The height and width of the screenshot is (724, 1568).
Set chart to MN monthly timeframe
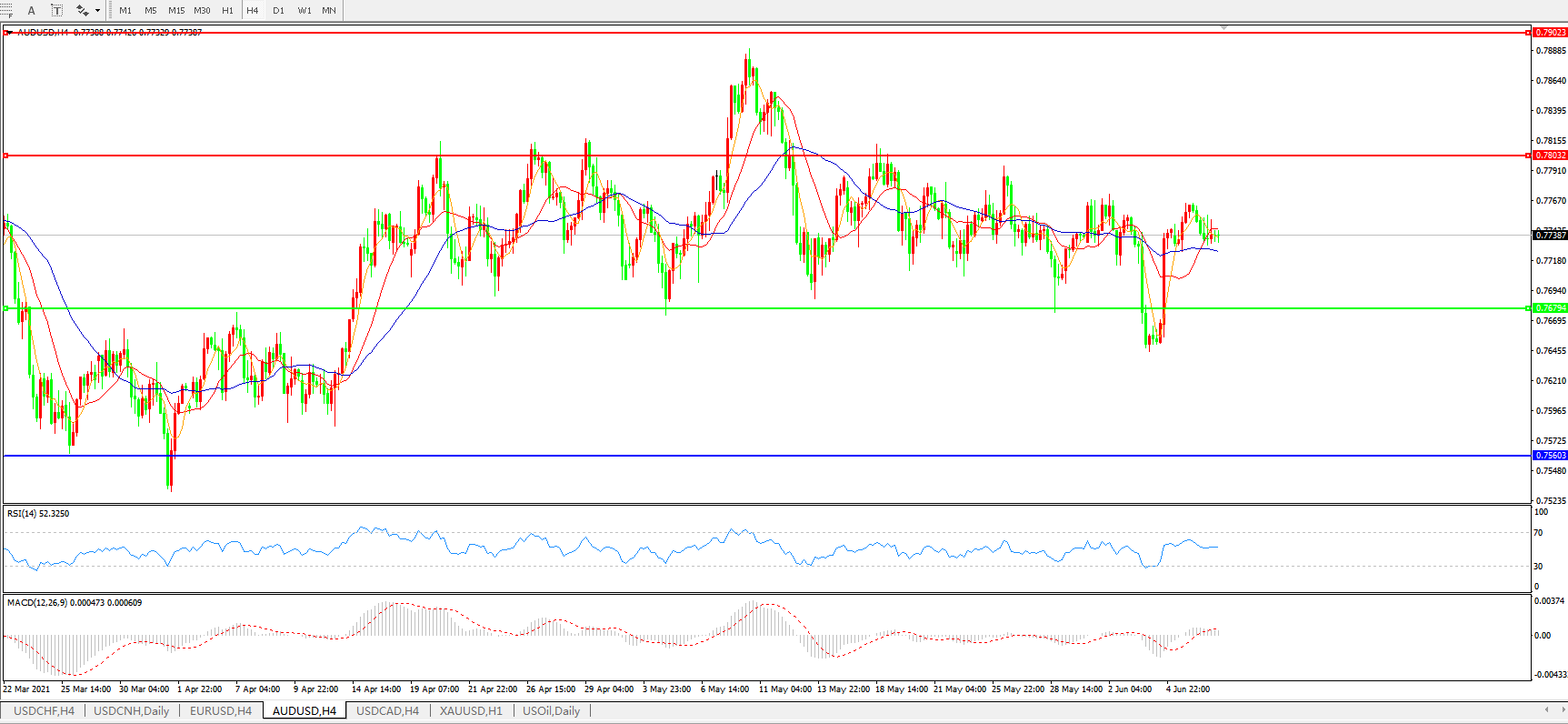(x=329, y=11)
